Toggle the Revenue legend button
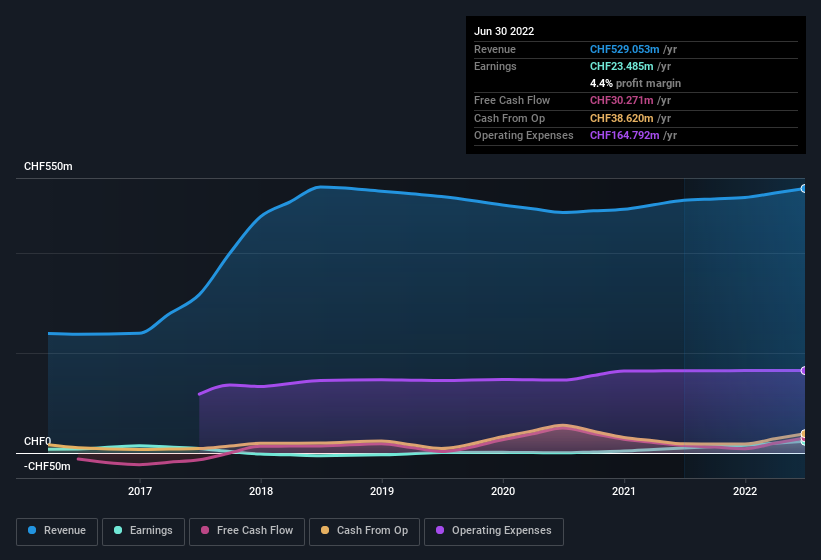The width and height of the screenshot is (821, 560). pos(57,531)
